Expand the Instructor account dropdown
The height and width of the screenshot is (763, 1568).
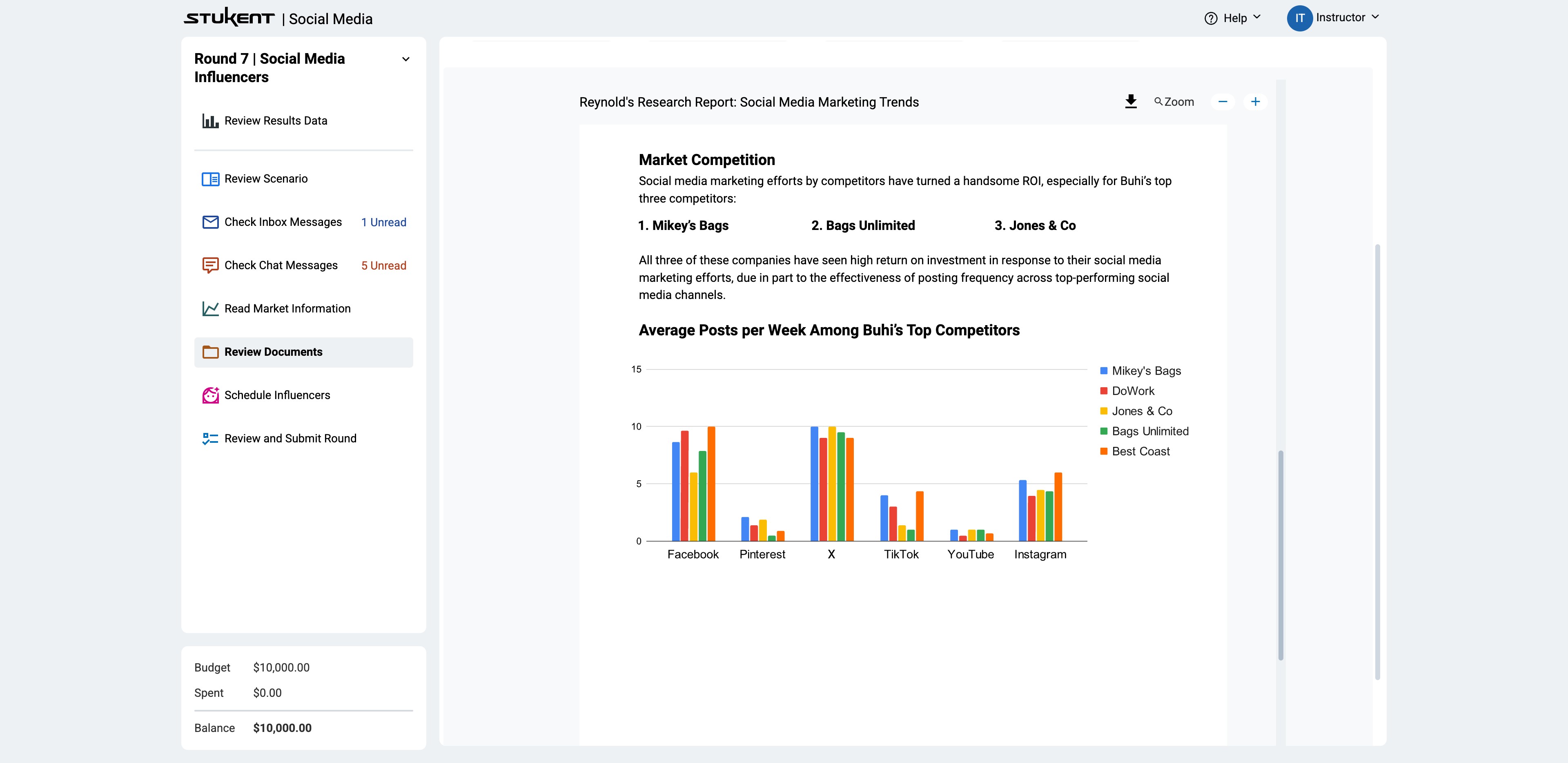[x=1374, y=17]
